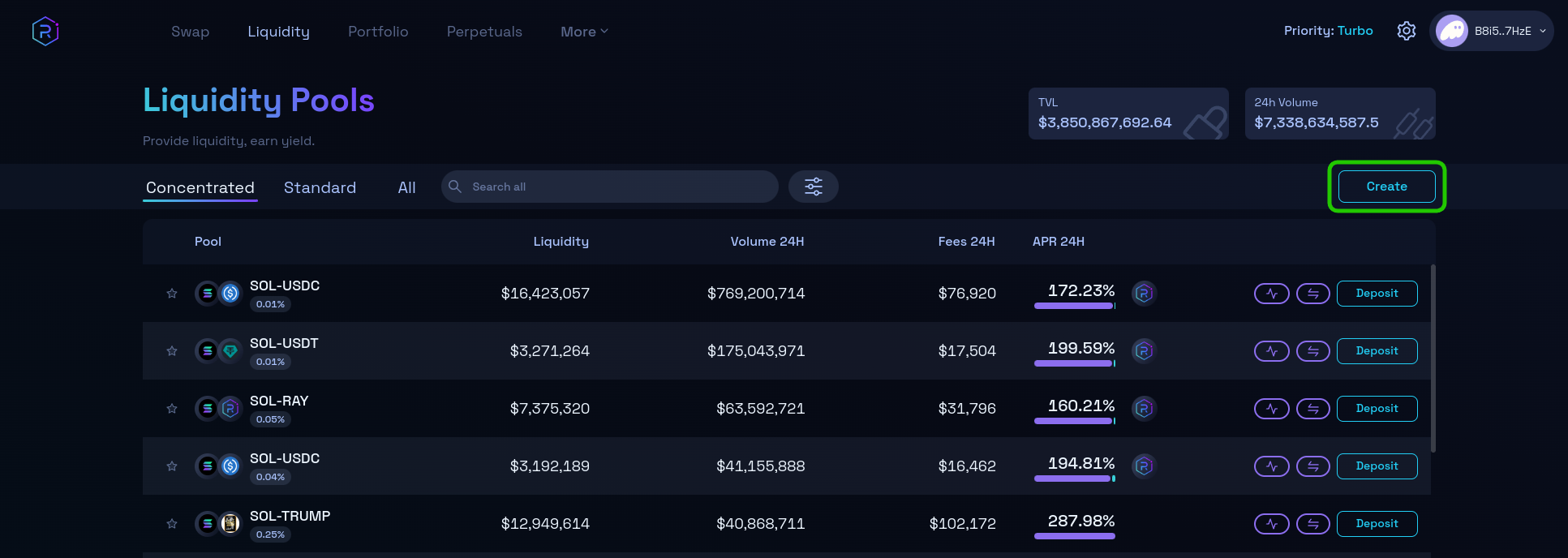Open the chart icon for SOL-USDT
The image size is (1568, 558).
coord(1272,351)
